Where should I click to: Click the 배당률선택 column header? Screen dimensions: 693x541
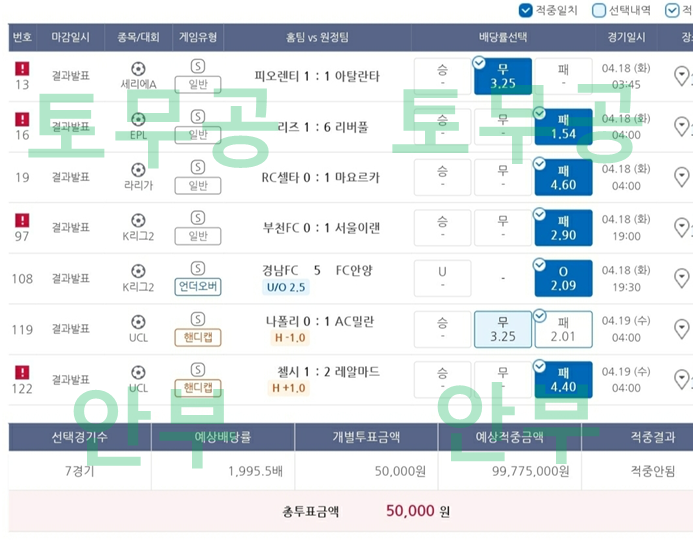(502, 37)
